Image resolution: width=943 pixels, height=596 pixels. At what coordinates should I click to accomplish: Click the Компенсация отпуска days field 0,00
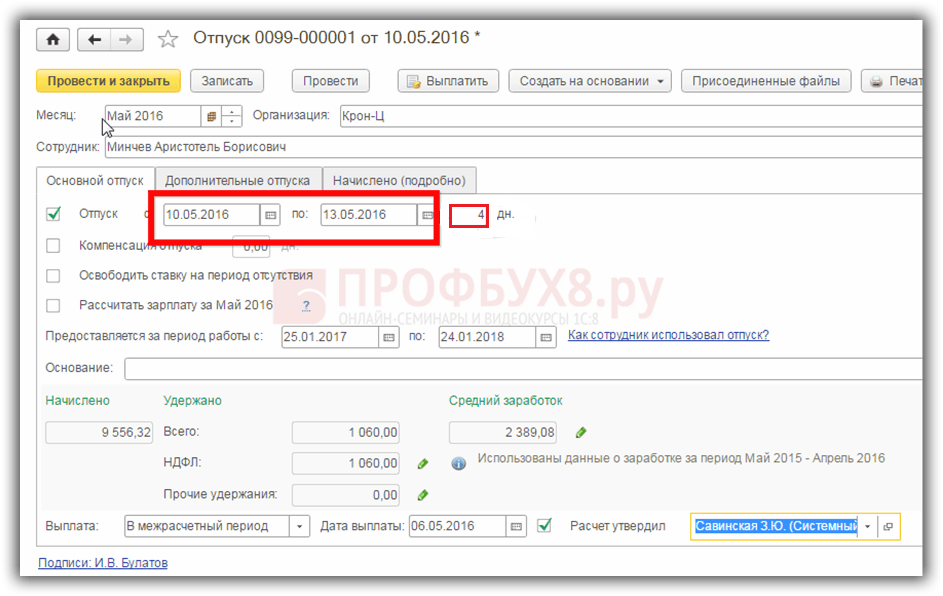(251, 247)
